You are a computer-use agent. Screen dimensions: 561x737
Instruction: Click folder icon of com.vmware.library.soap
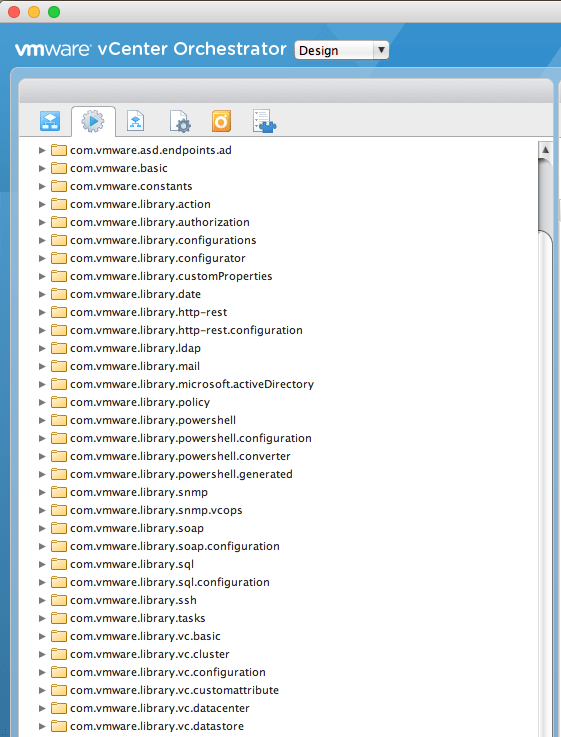pos(59,528)
